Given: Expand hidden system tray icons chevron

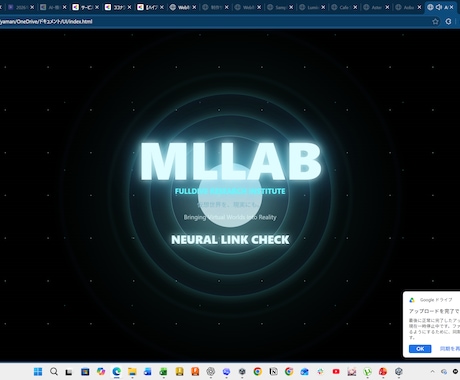Looking at the screenshot, I should 432,371.
